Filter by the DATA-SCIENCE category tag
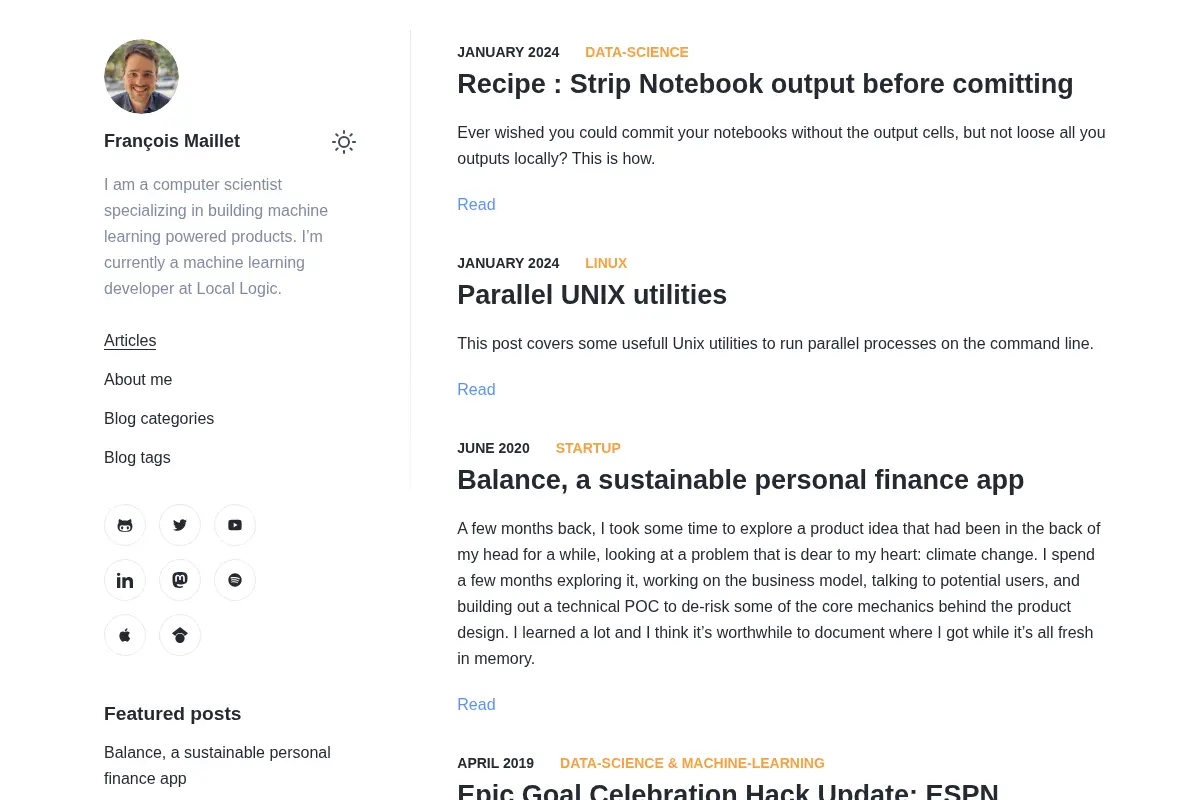The height and width of the screenshot is (800, 1200). (x=637, y=52)
